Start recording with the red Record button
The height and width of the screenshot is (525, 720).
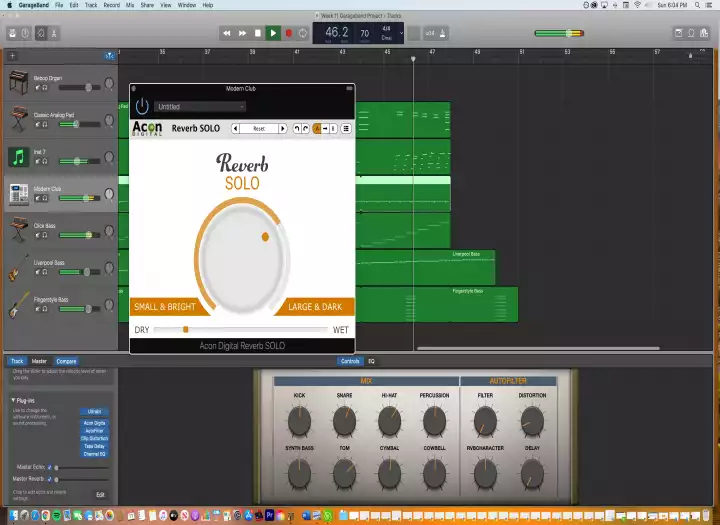(289, 33)
